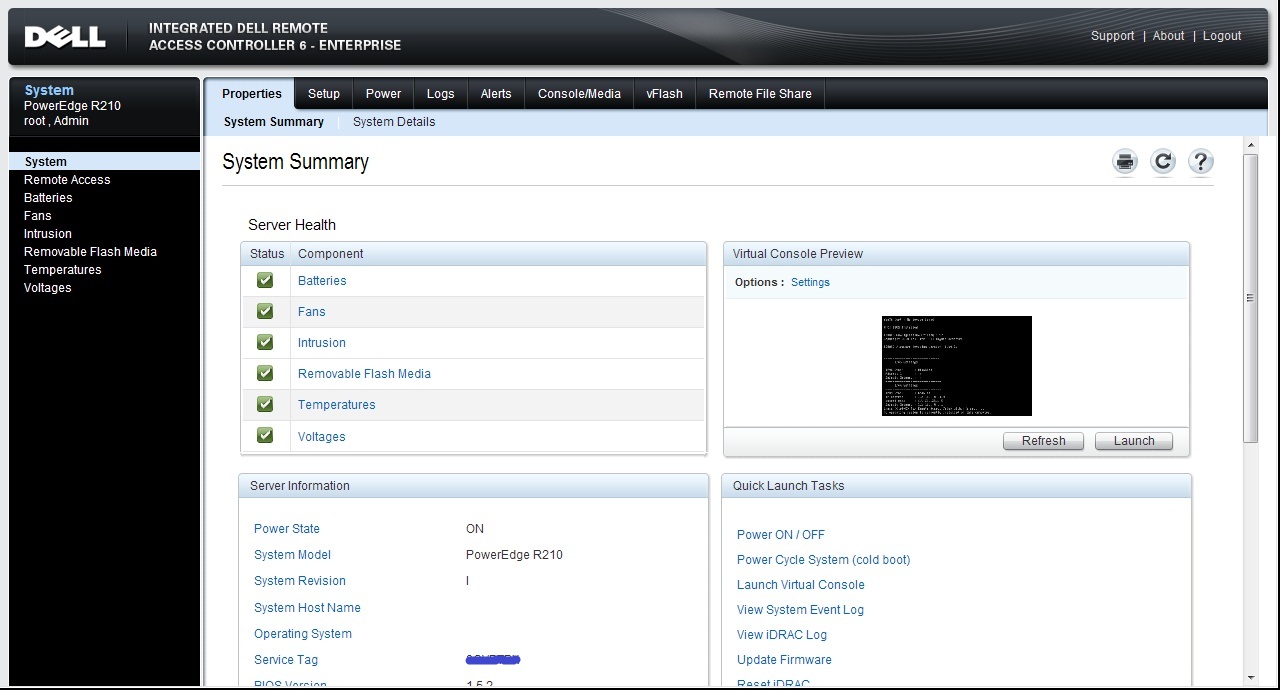This screenshot has width=1280, height=690.
Task: Select the System Details subtab
Action: point(394,122)
